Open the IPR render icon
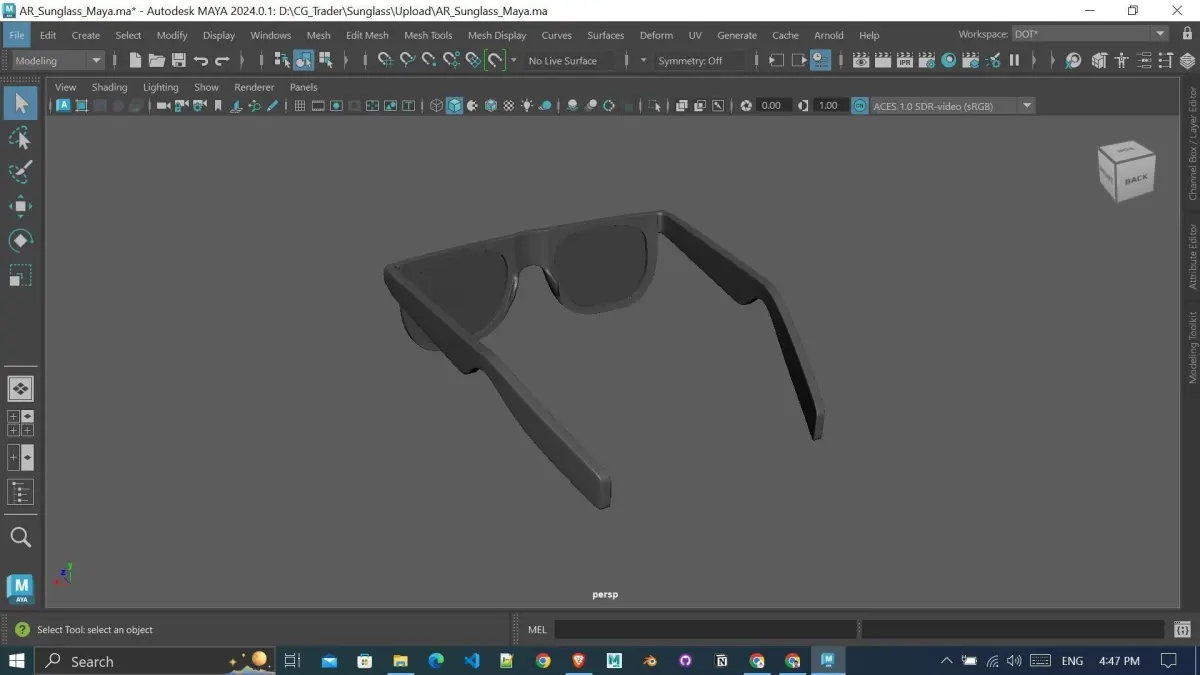1200x675 pixels. [905, 61]
